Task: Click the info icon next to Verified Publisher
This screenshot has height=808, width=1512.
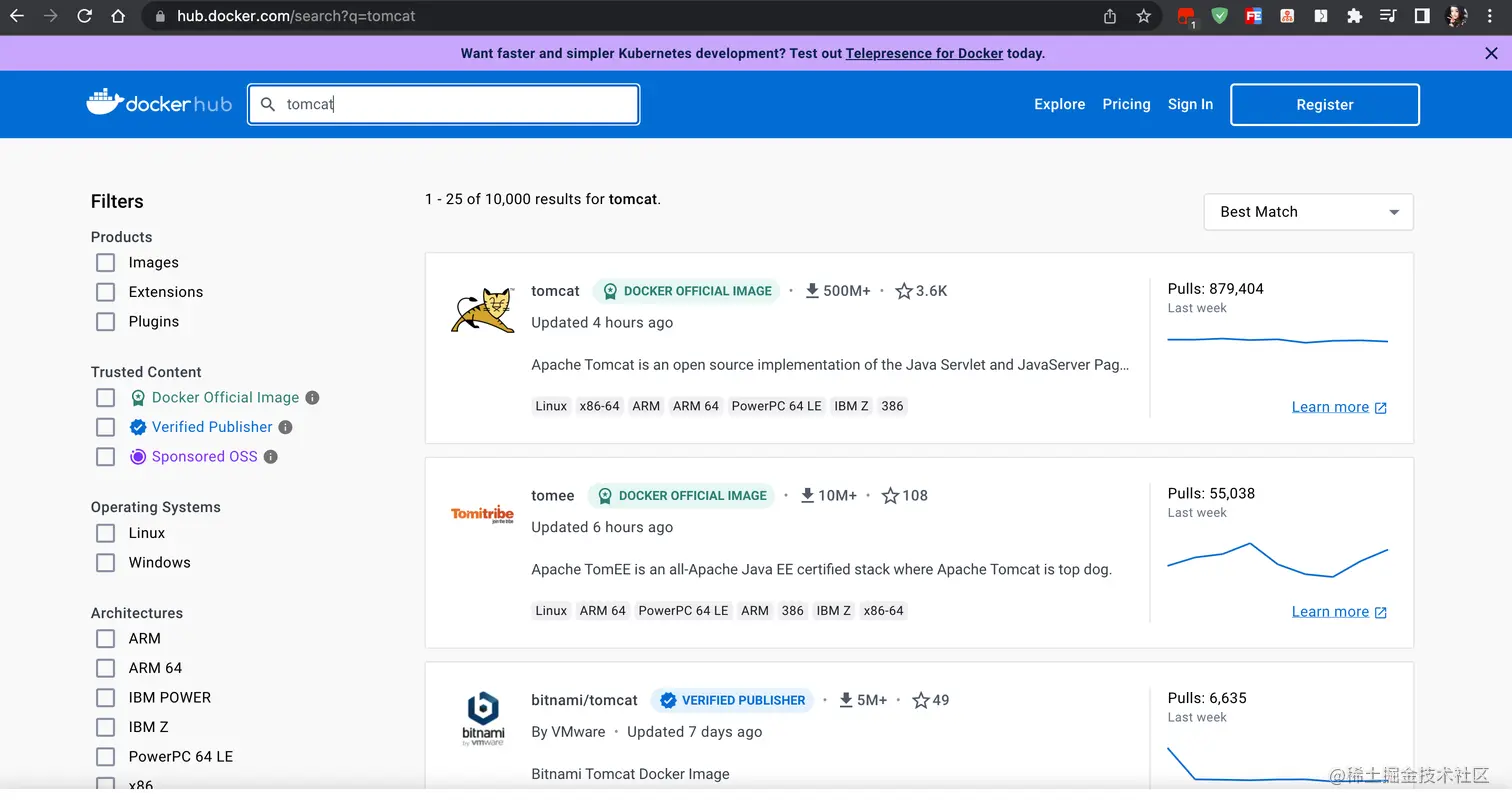Action: click(285, 427)
